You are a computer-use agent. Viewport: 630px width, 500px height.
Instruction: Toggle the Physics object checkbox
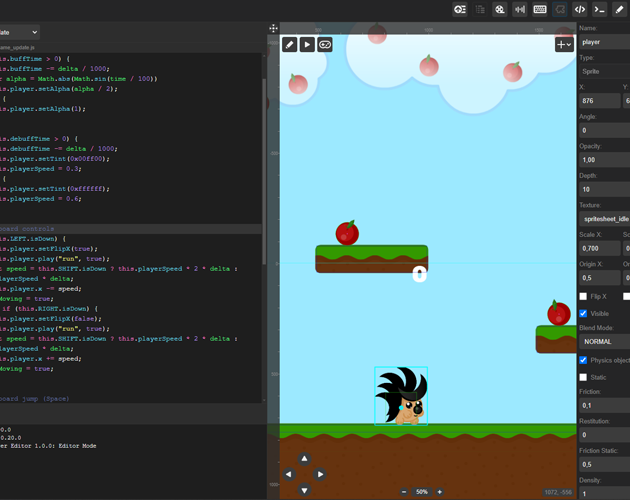coord(583,360)
